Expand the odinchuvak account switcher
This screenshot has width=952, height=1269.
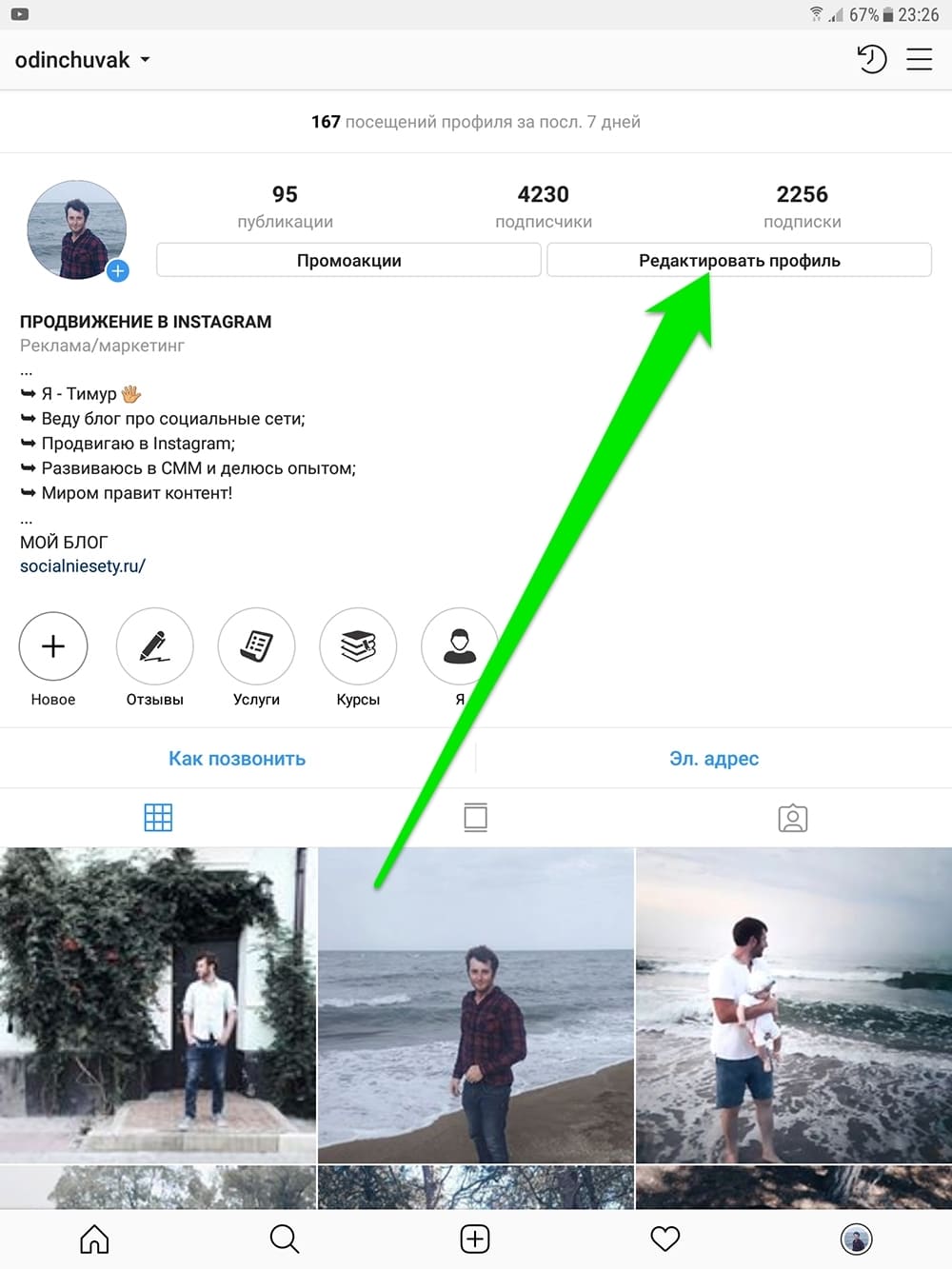(83, 60)
